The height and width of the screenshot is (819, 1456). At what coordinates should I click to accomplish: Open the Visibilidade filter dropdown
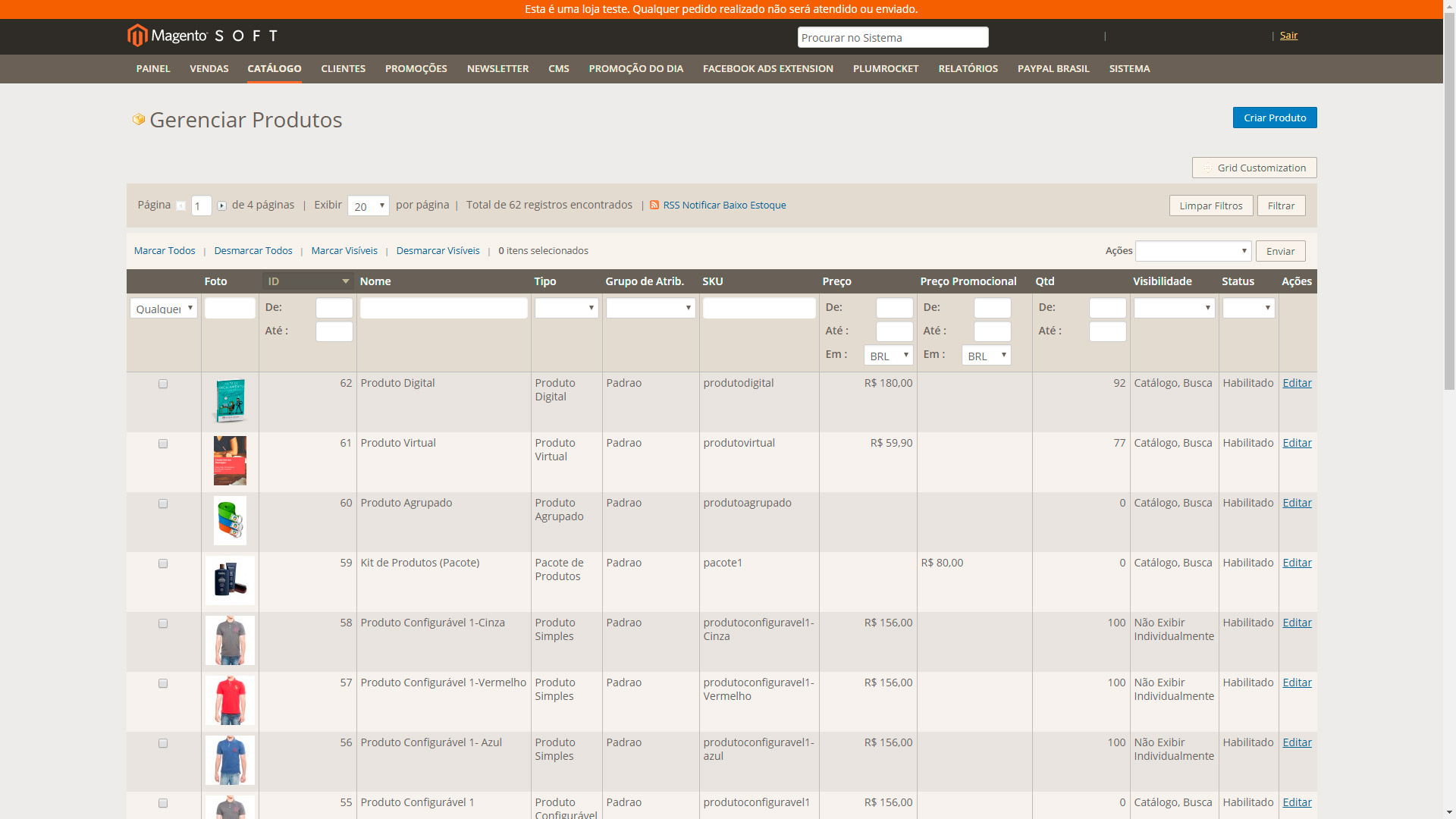click(1175, 308)
